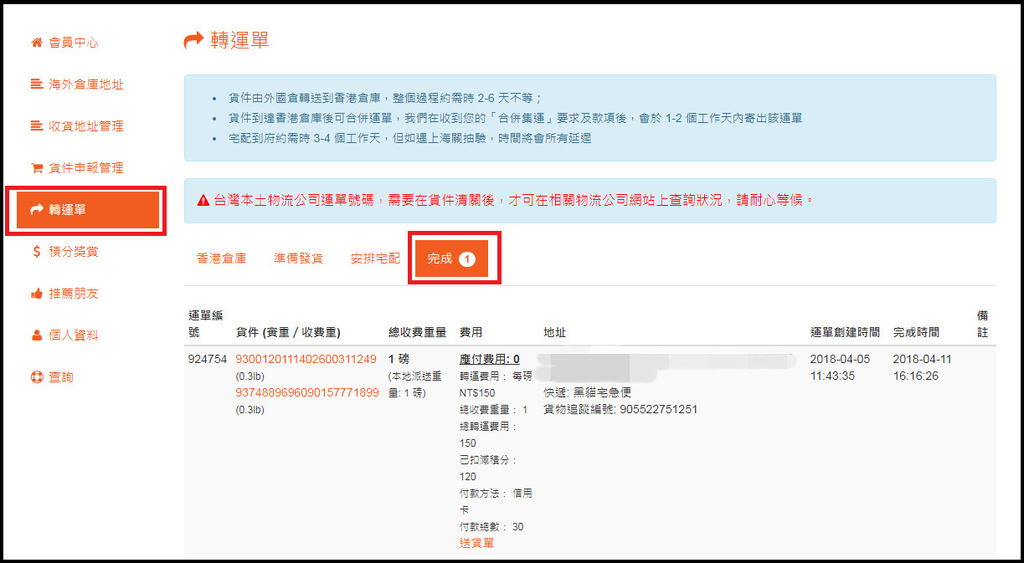The image size is (1024, 563).
Task: Click the dollar icon beside 積分獎賞
Action: 37,252
